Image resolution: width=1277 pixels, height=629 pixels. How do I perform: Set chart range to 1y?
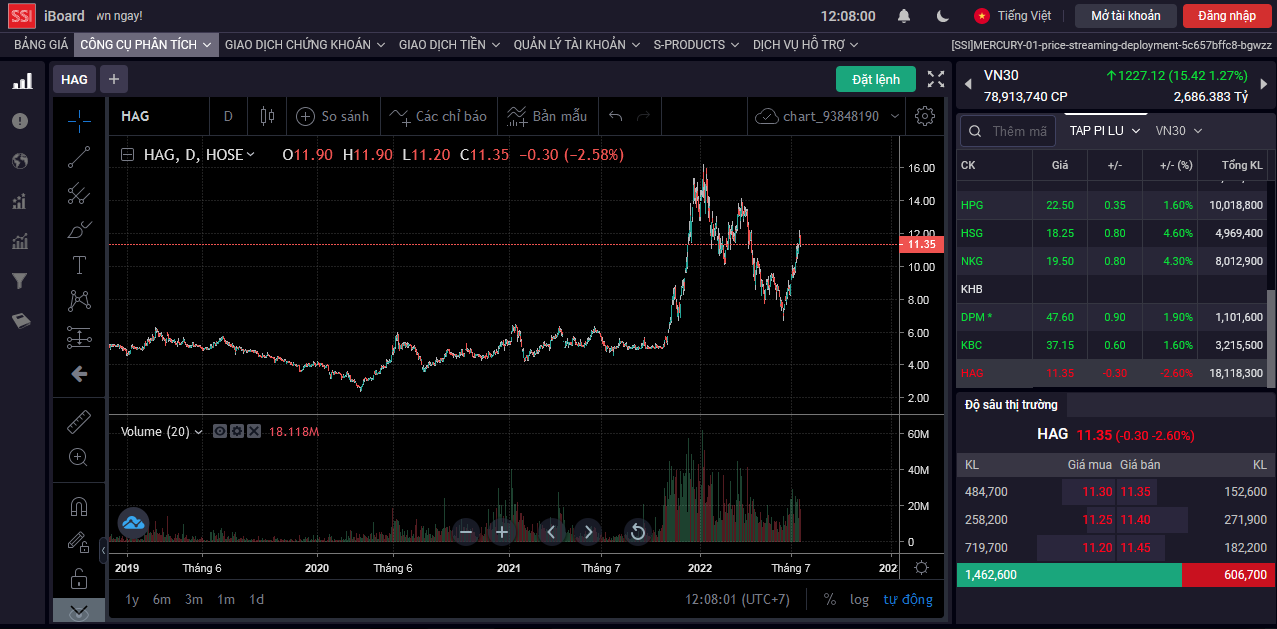pyautogui.click(x=132, y=599)
